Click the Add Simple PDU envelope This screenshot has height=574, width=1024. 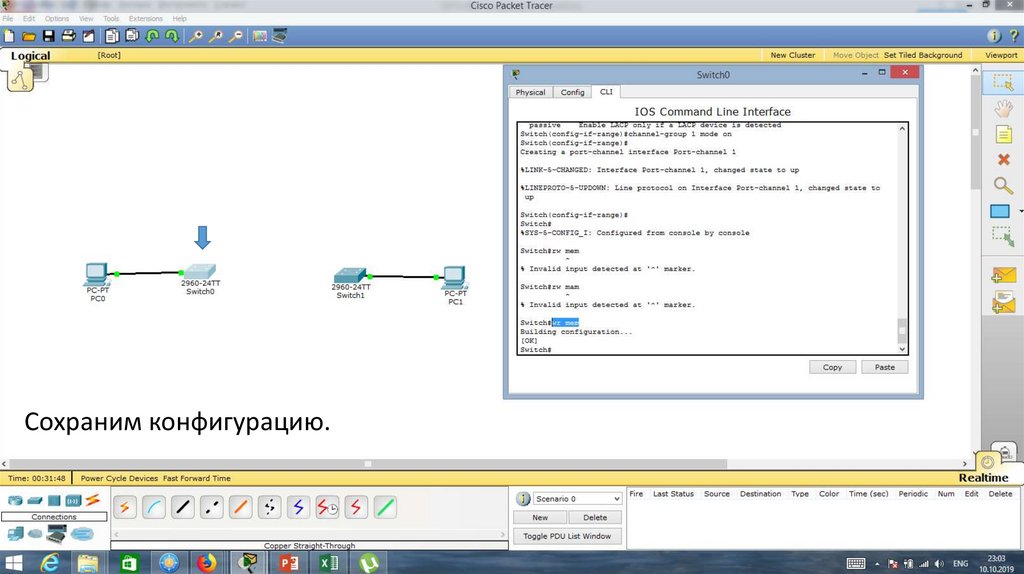pyautogui.click(x=1002, y=275)
